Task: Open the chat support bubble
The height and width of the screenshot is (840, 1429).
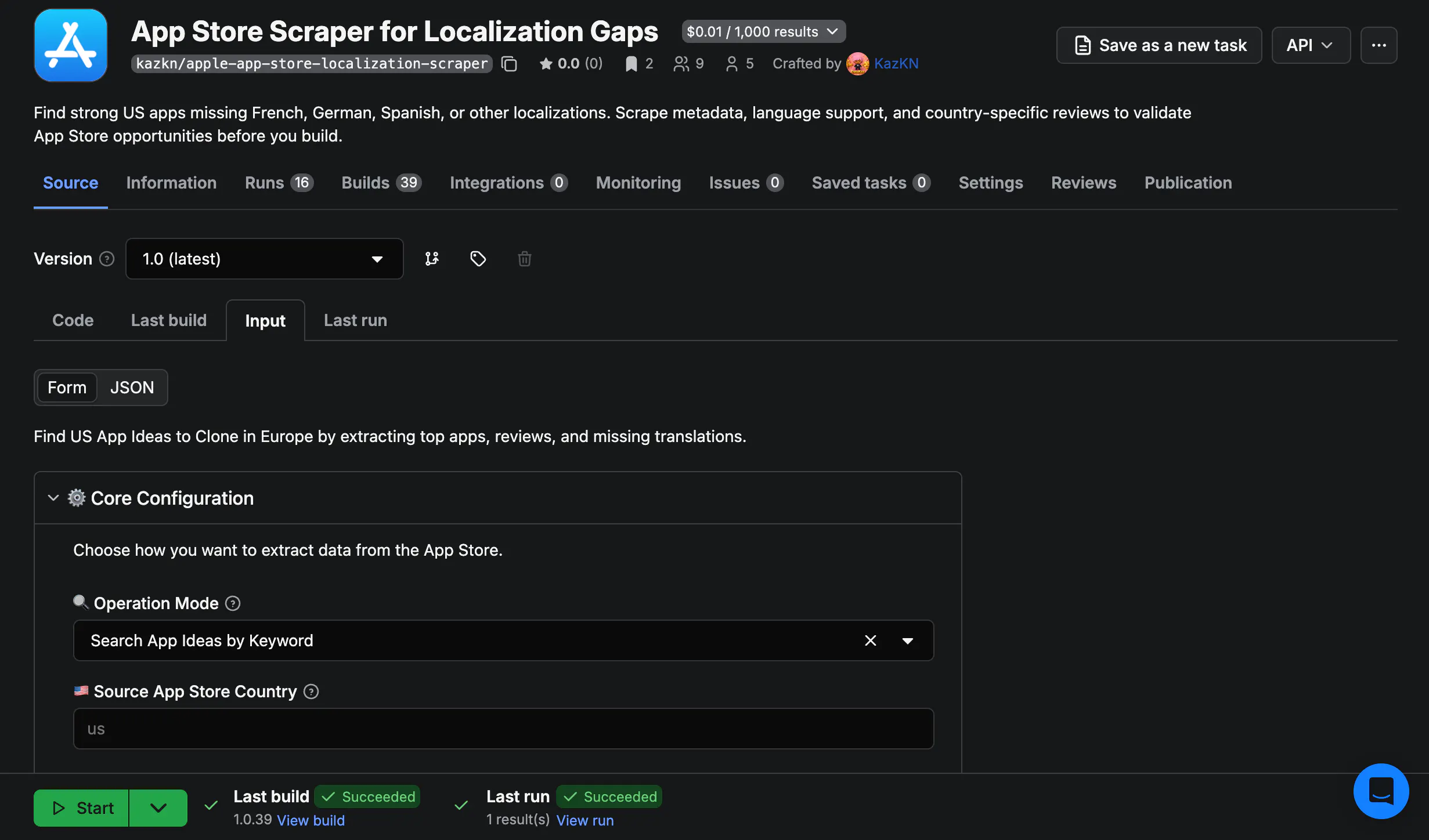Action: (1381, 791)
